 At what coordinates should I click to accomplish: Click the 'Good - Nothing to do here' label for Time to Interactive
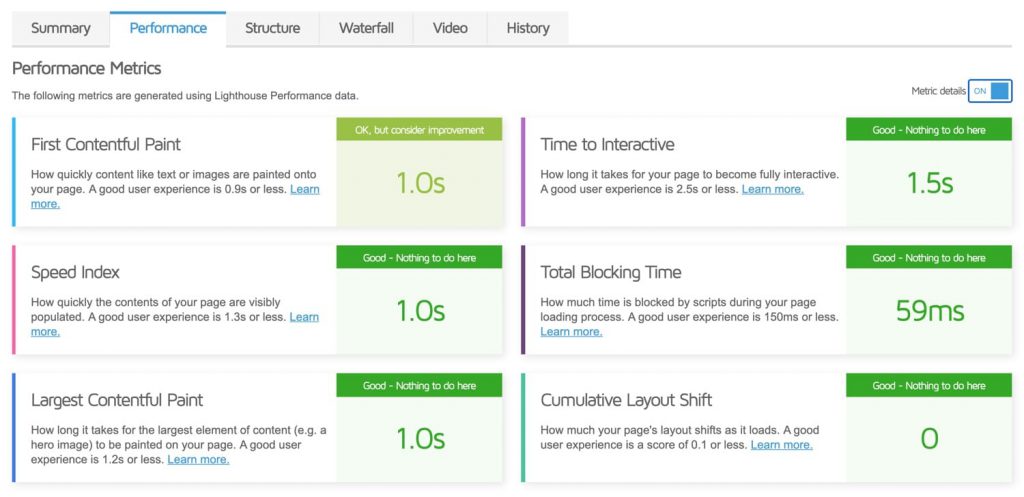(x=929, y=130)
